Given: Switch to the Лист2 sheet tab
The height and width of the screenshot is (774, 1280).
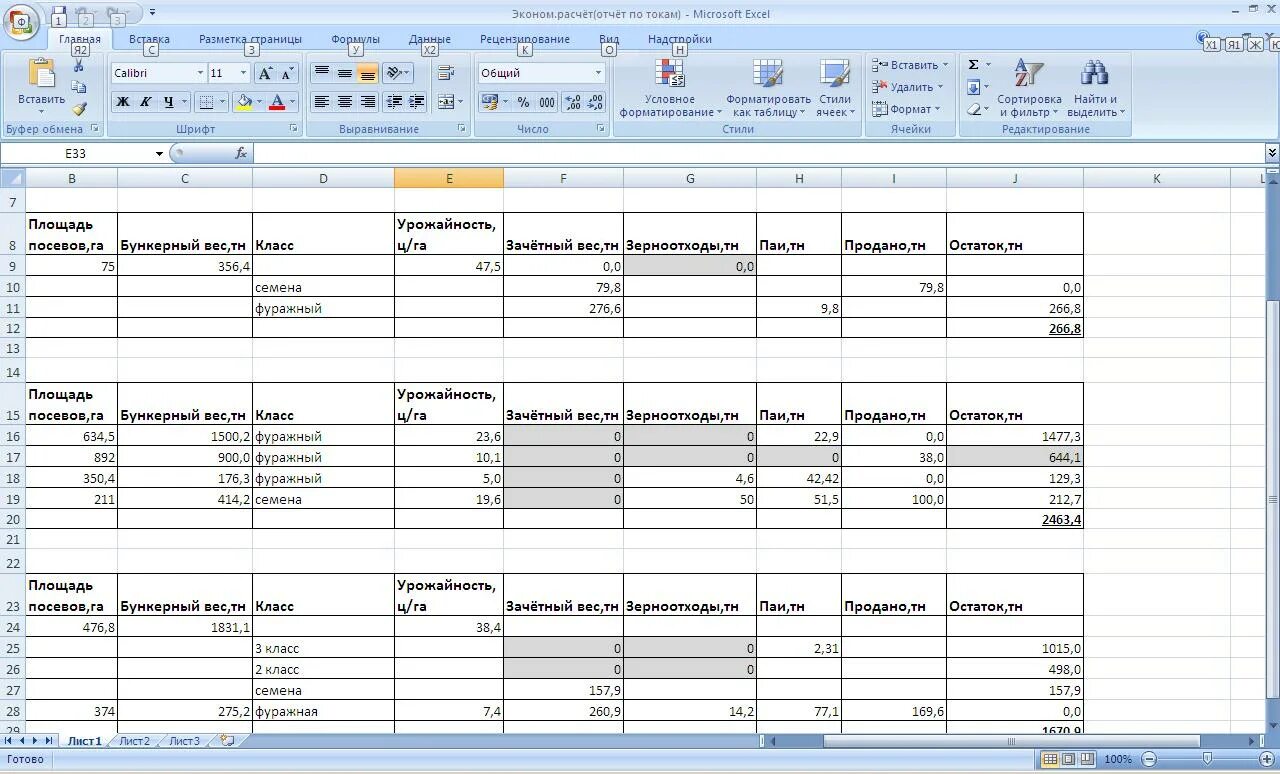Looking at the screenshot, I should pos(134,741).
